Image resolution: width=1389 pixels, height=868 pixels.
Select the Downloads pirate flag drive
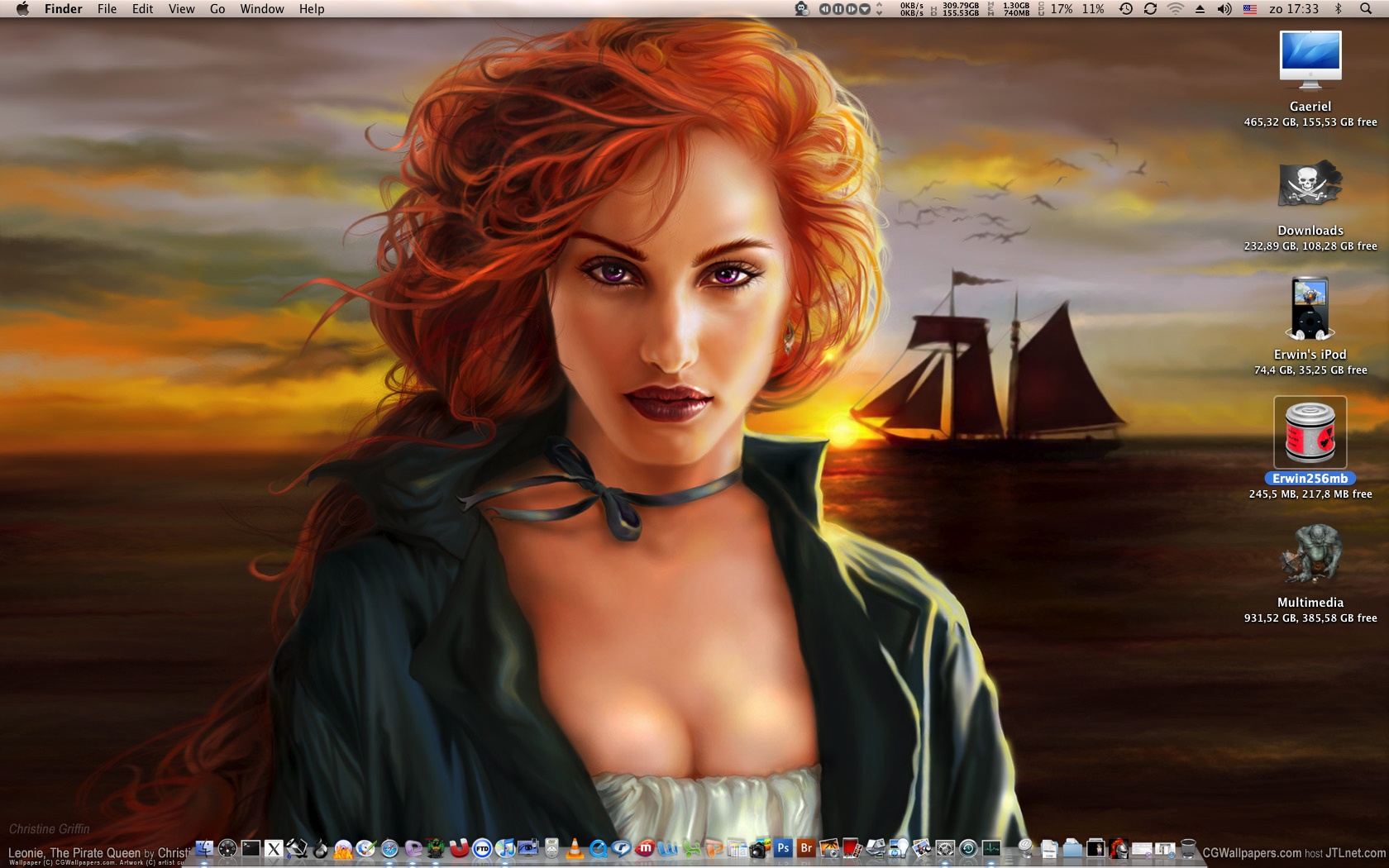tap(1310, 184)
